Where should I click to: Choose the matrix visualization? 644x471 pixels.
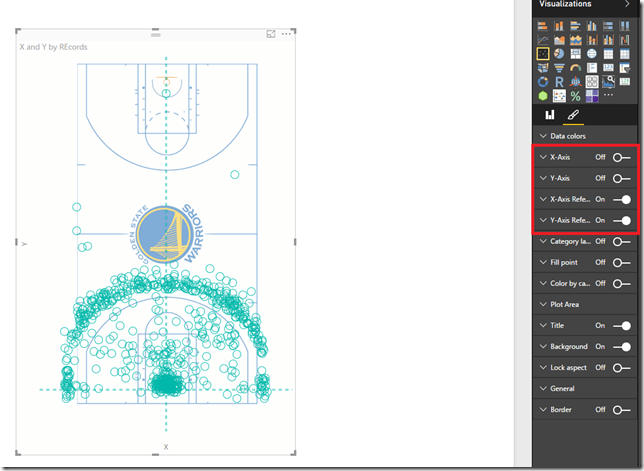coord(625,54)
